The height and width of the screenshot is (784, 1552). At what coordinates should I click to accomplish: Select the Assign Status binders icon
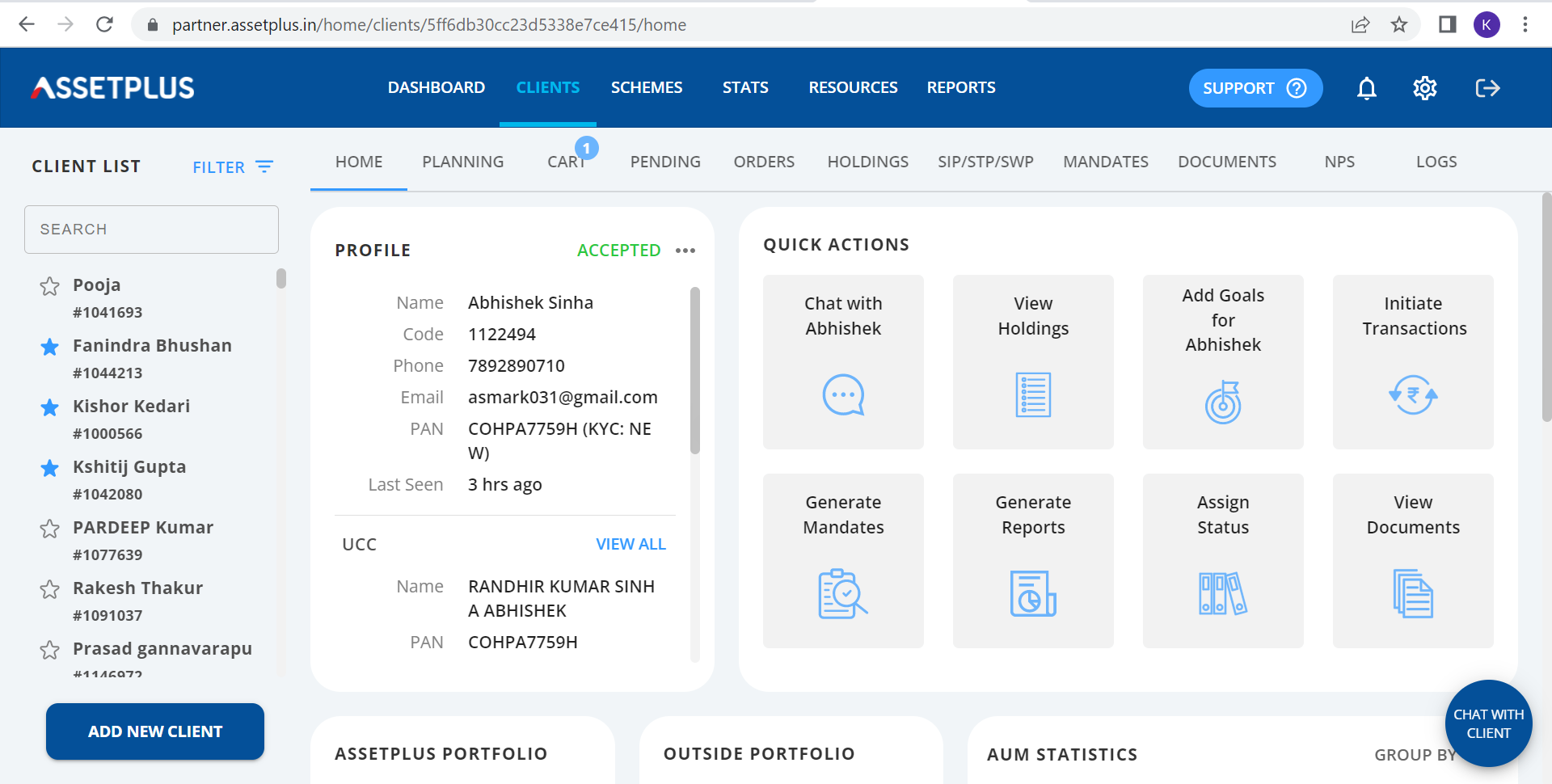(1222, 593)
